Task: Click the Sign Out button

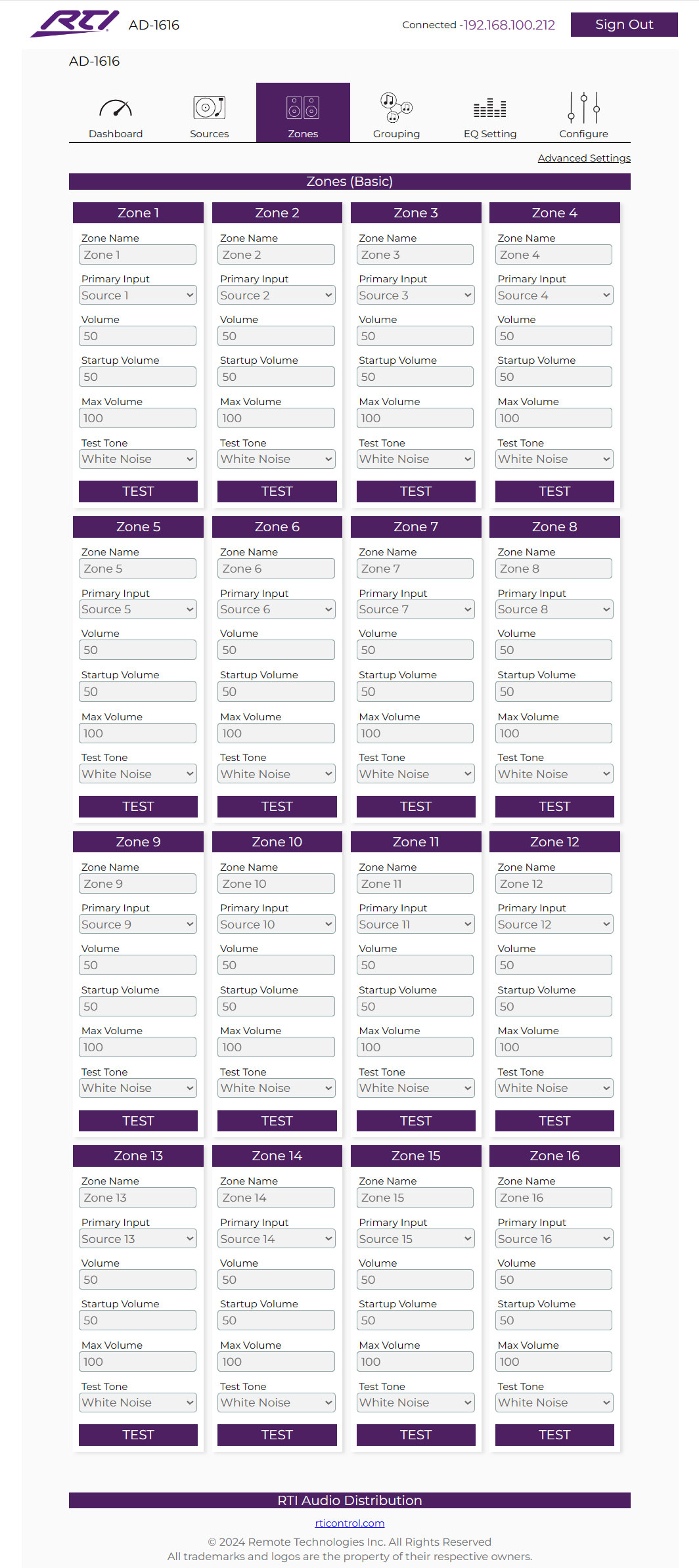Action: coord(624,24)
